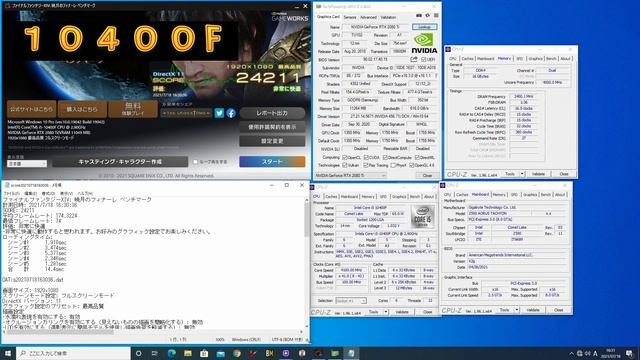This screenshot has height=360, width=640.
Task: Toggle the DirectCompute checkbox in GPU-Z
Action: coord(385,157)
